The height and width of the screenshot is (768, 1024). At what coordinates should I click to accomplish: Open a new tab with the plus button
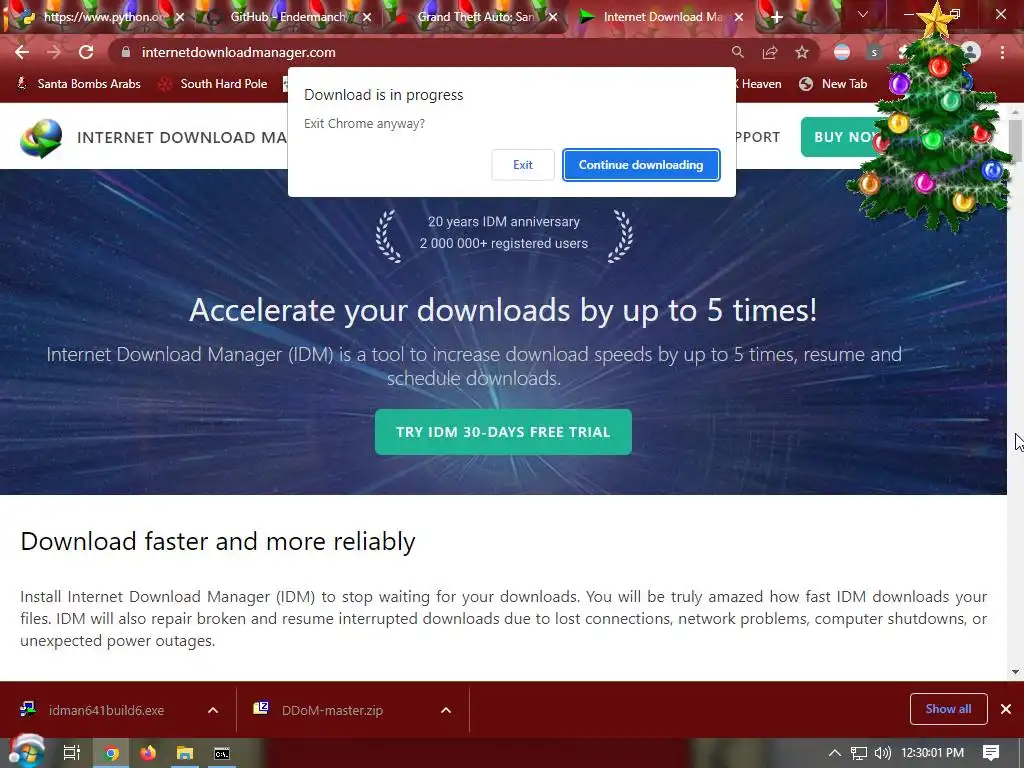click(x=776, y=17)
